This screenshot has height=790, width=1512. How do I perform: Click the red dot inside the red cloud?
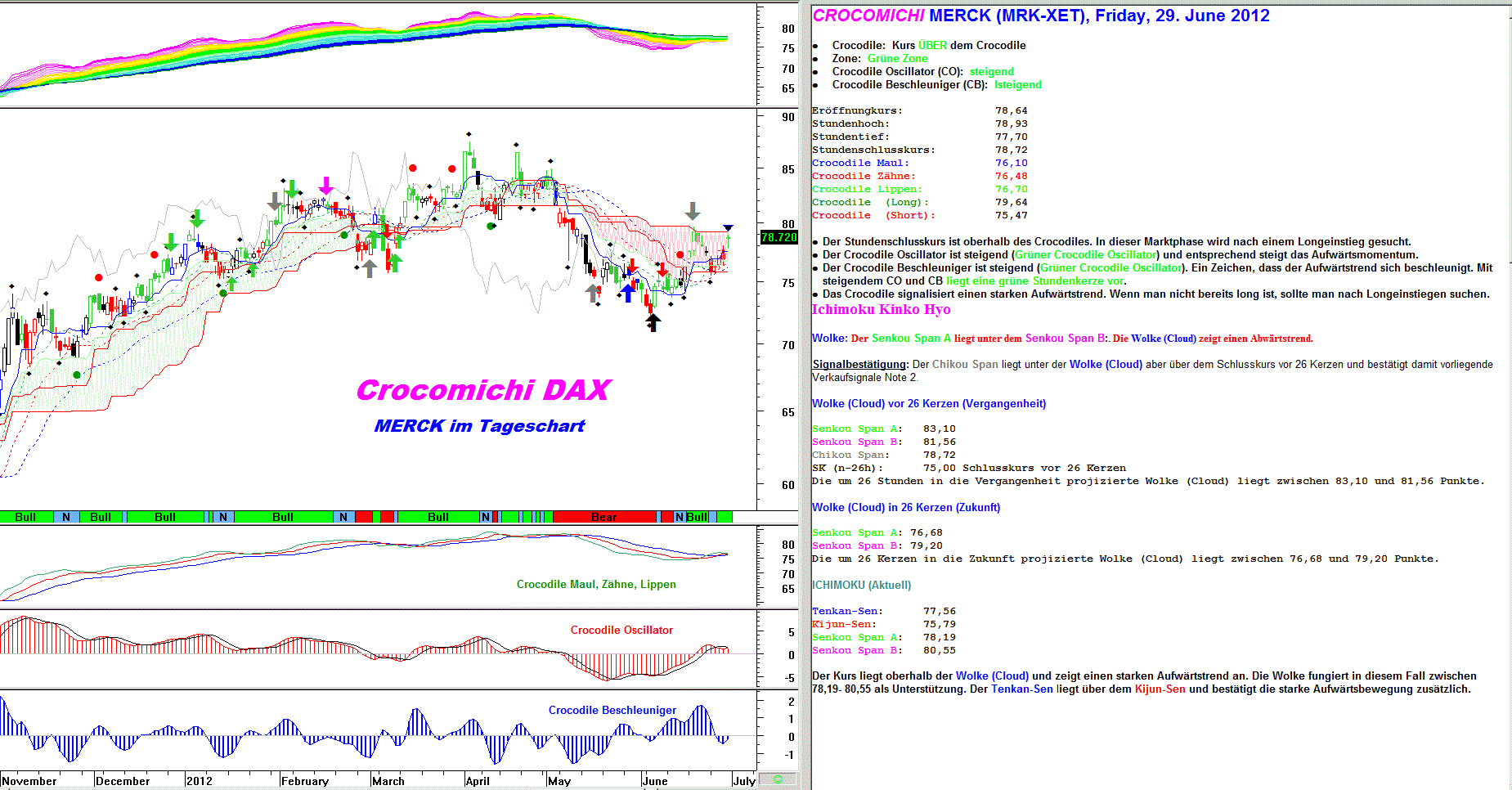[680, 255]
